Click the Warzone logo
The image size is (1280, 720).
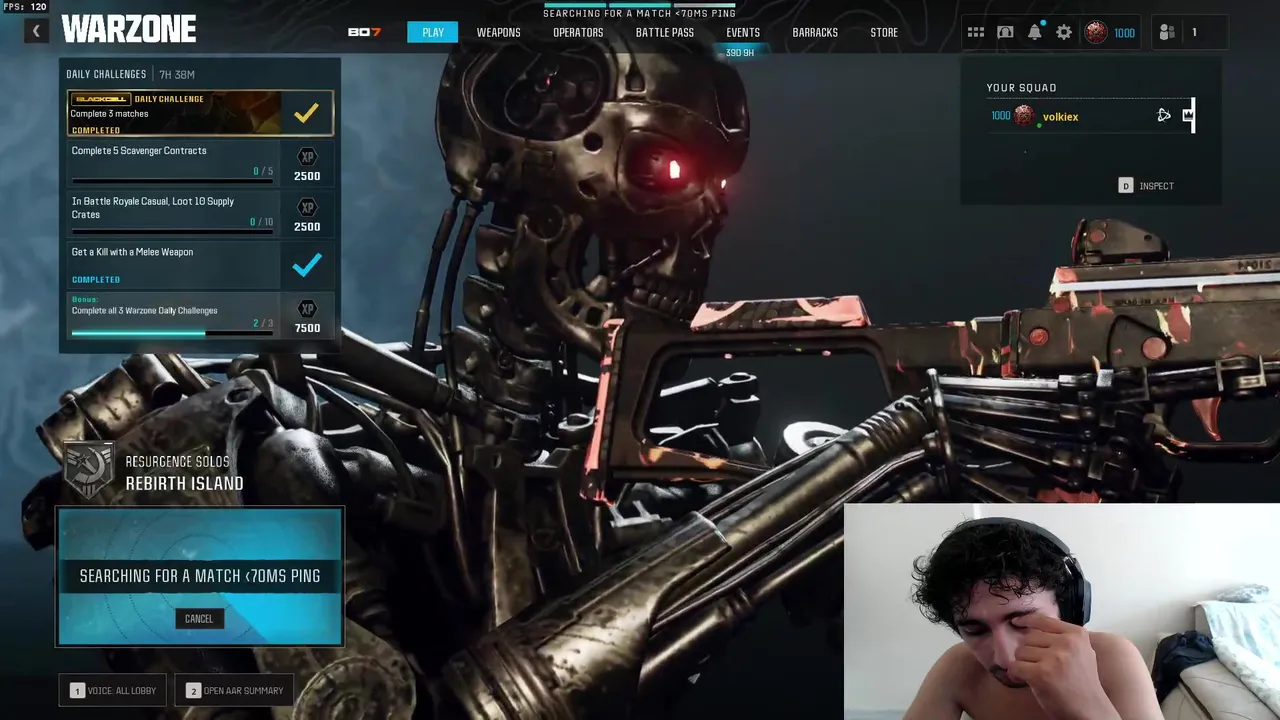coord(129,30)
